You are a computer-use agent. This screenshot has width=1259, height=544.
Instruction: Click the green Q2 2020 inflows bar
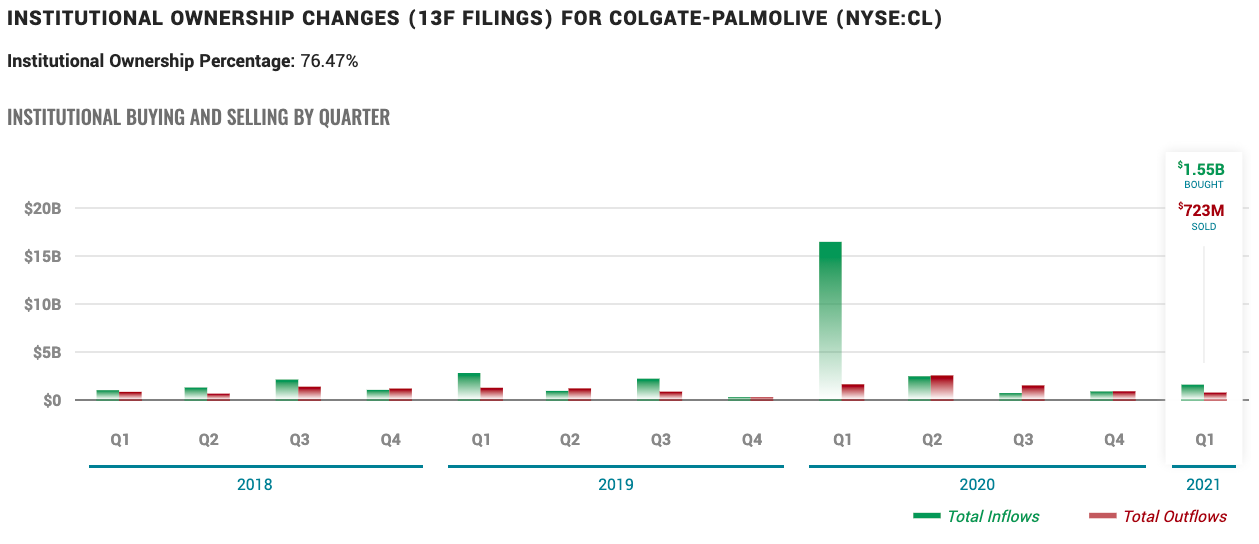pyautogui.click(x=920, y=388)
